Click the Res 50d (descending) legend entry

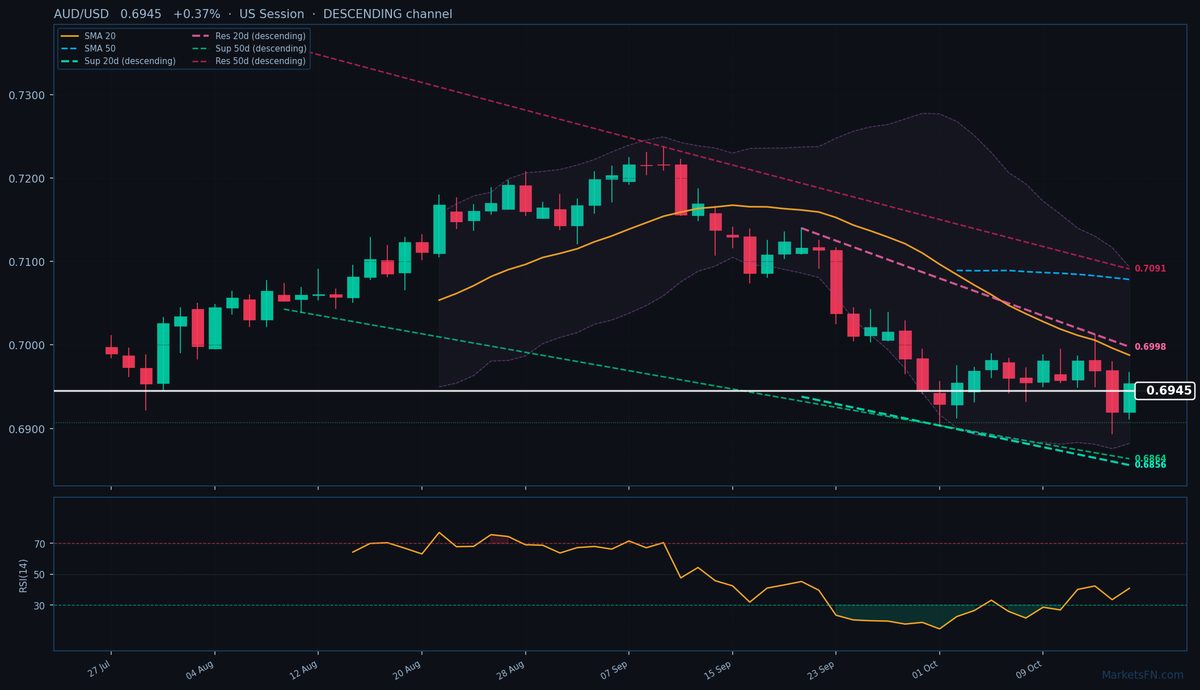click(x=248, y=61)
